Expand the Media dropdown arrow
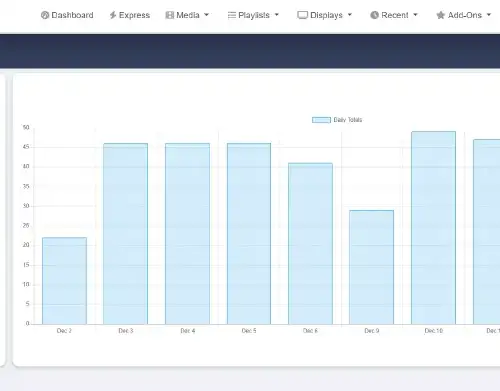This screenshot has width=500, height=391. pos(206,15)
